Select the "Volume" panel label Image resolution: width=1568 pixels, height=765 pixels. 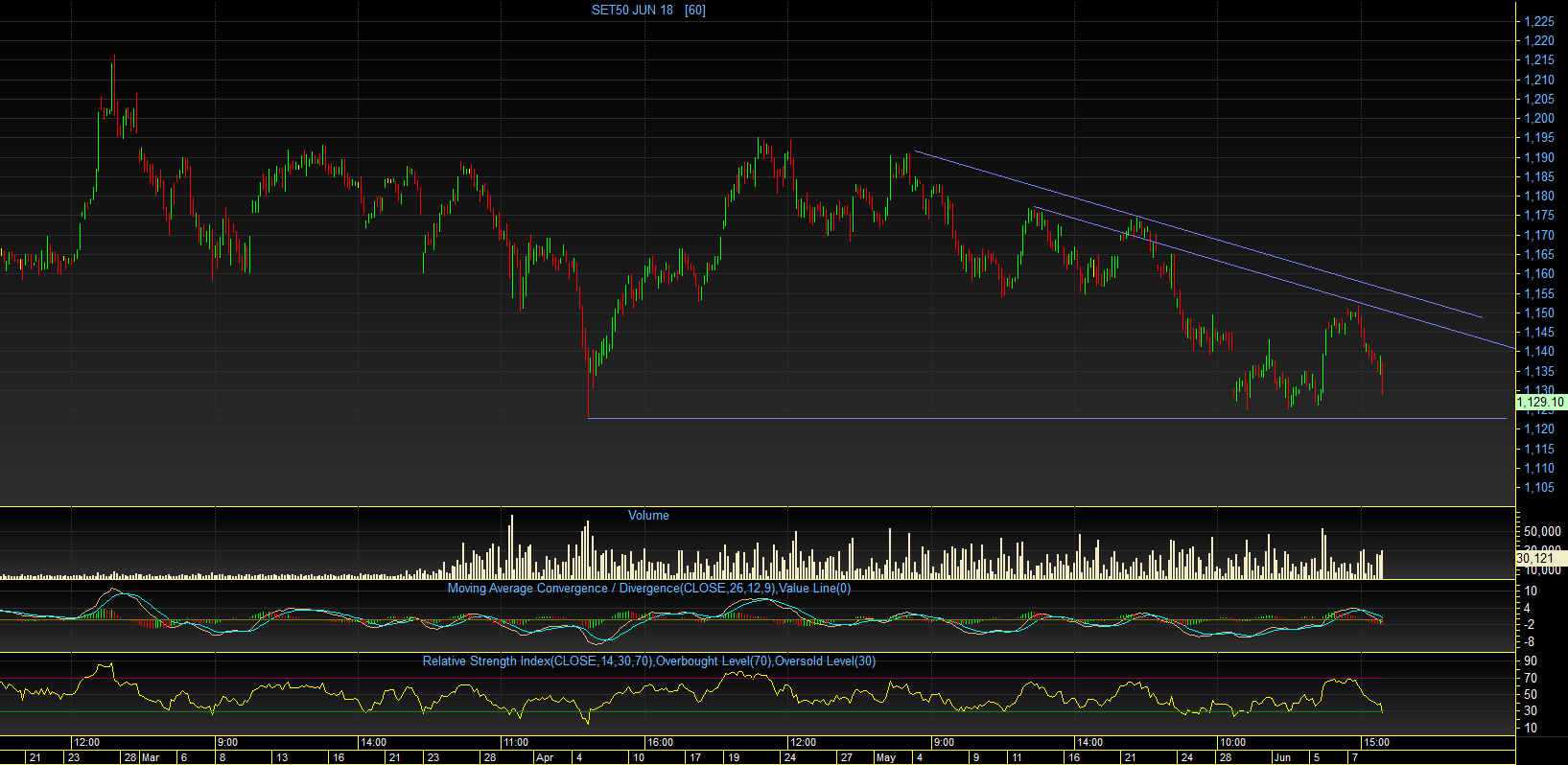click(648, 515)
